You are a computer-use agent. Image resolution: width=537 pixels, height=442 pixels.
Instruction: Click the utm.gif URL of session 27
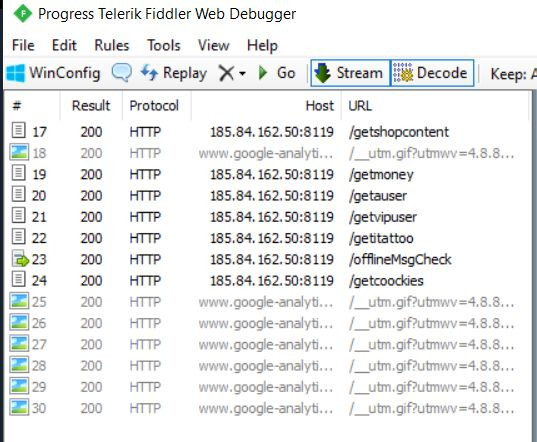(x=432, y=345)
